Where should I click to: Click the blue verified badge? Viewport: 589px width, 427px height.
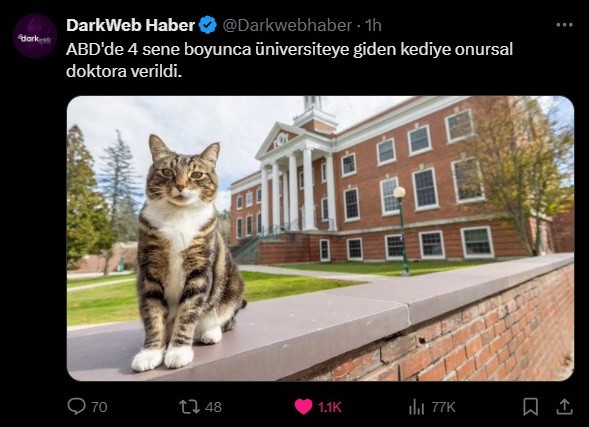coord(208,25)
